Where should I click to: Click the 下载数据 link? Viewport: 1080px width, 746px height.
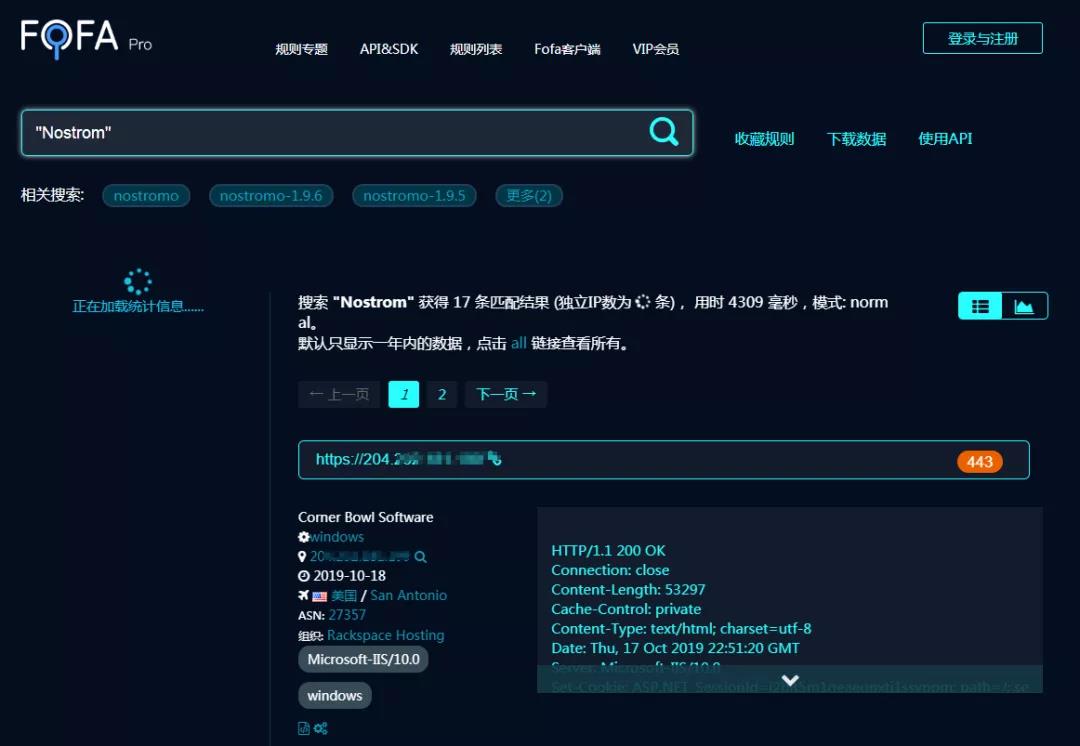pyautogui.click(x=856, y=138)
